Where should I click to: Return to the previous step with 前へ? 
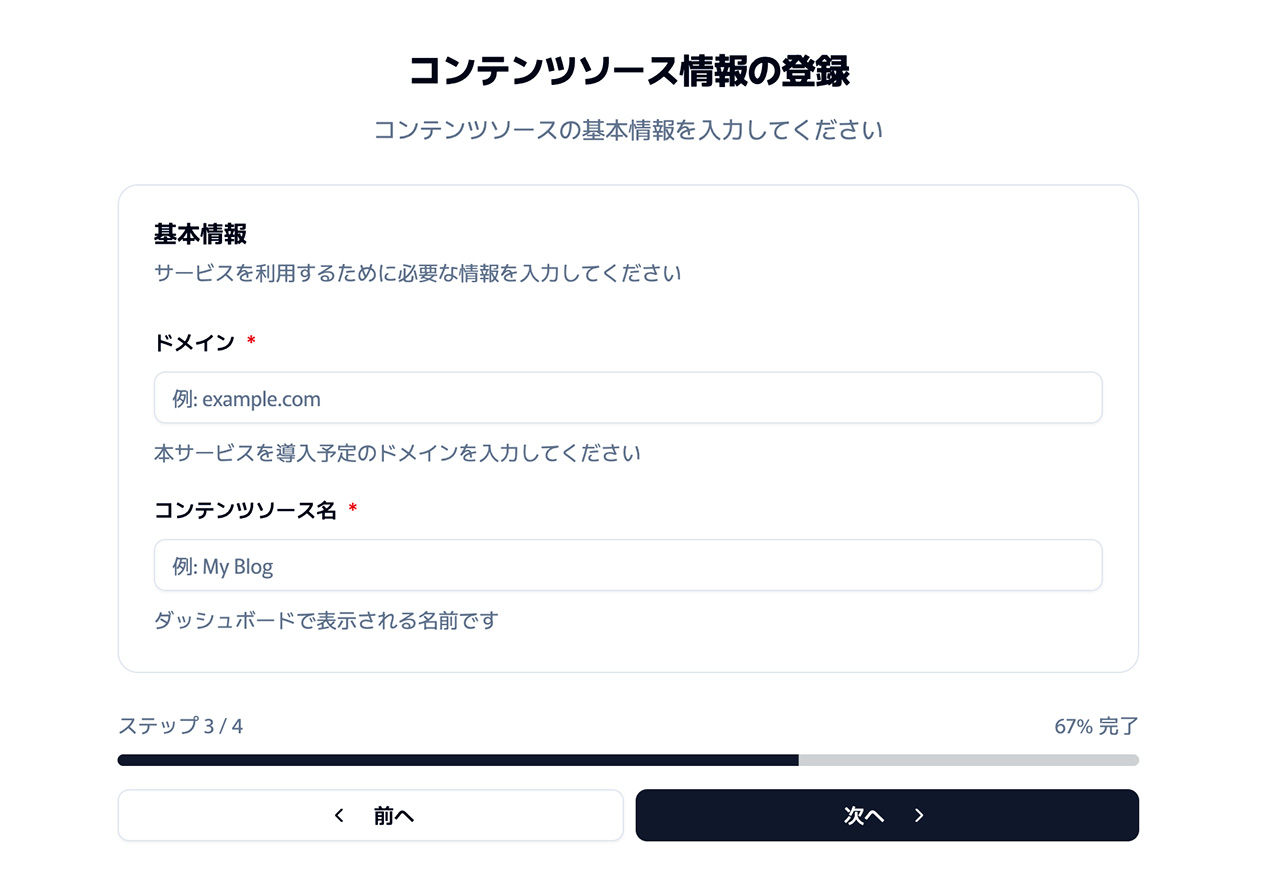pyautogui.click(x=371, y=815)
